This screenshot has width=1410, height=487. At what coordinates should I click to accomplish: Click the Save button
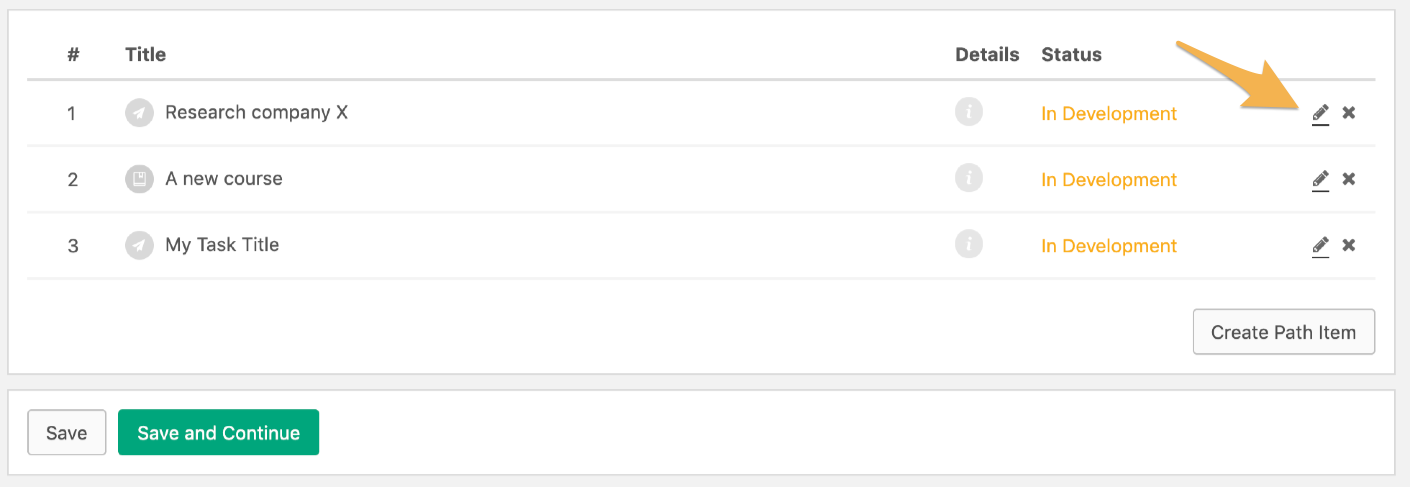[67, 433]
